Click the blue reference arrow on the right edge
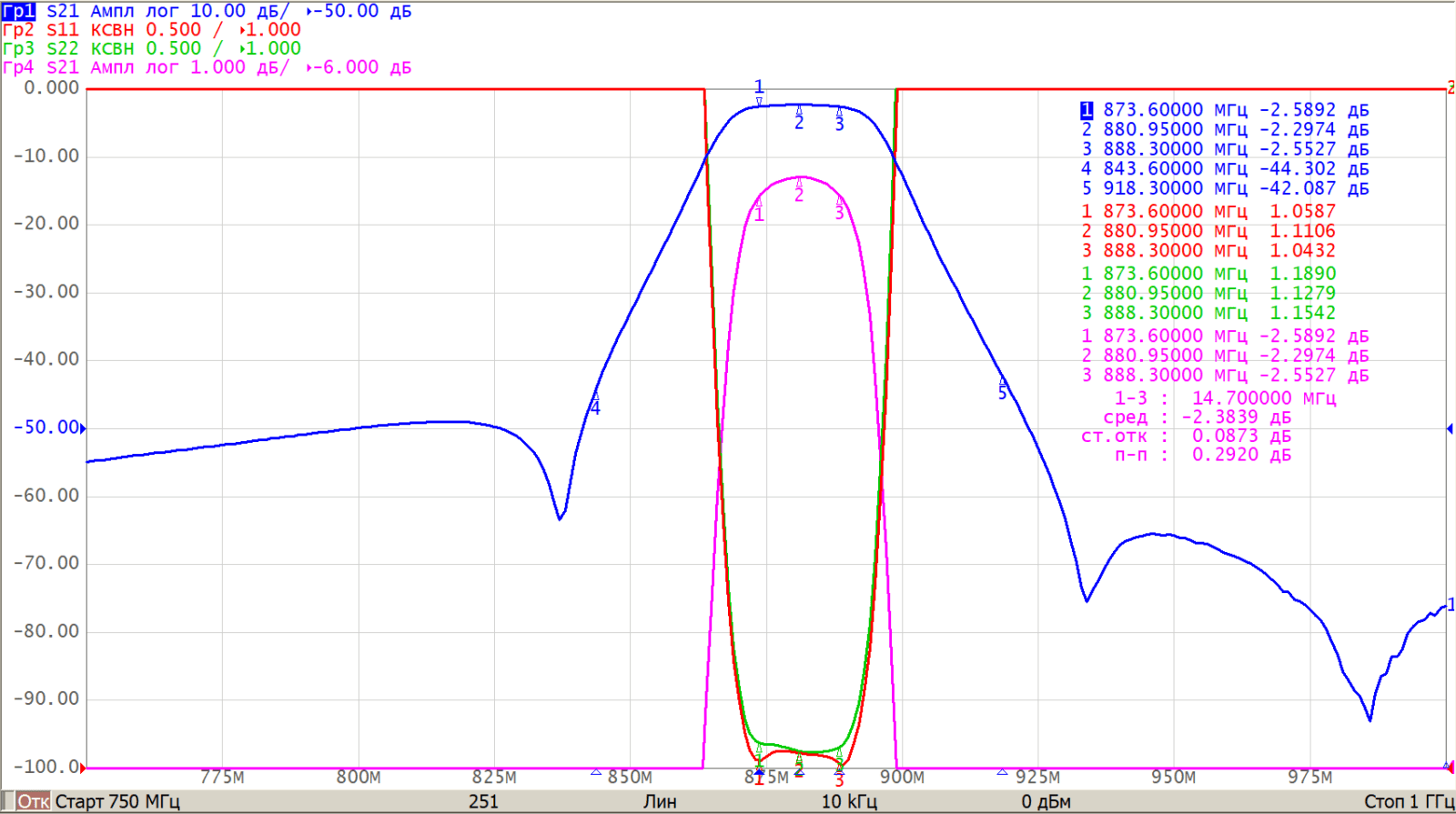 pyautogui.click(x=1450, y=428)
